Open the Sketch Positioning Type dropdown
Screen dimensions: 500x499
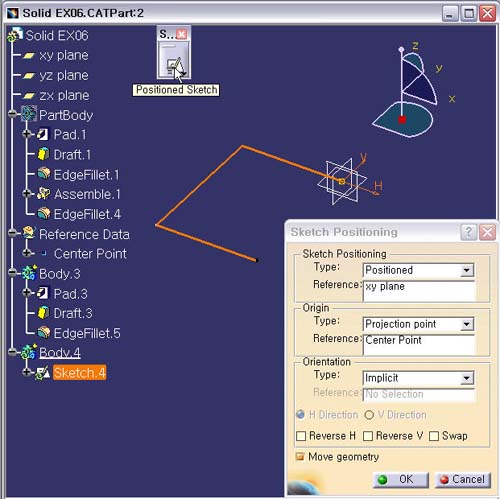418,270
